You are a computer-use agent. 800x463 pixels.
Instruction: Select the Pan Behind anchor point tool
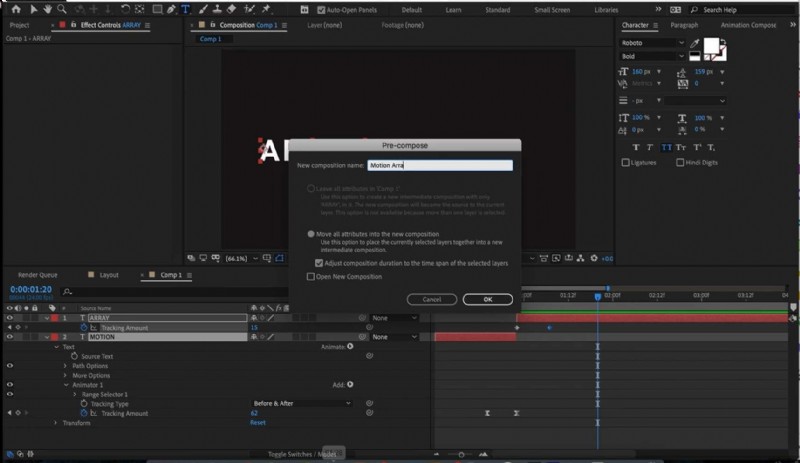coord(139,9)
